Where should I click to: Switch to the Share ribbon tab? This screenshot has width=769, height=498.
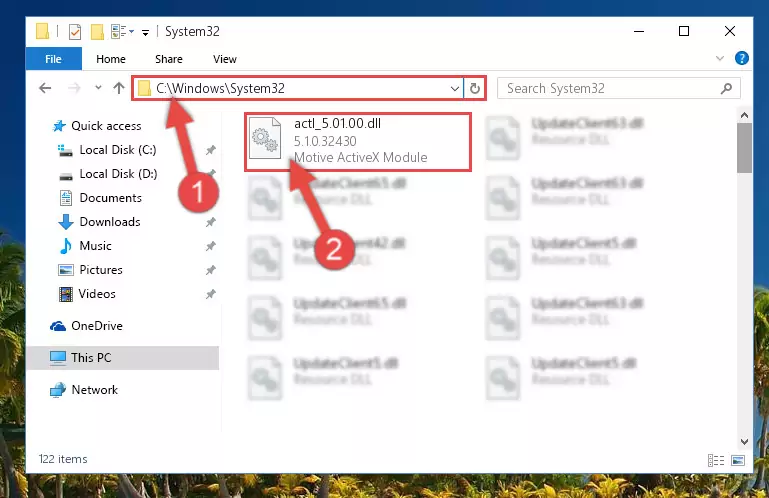pyautogui.click(x=169, y=59)
